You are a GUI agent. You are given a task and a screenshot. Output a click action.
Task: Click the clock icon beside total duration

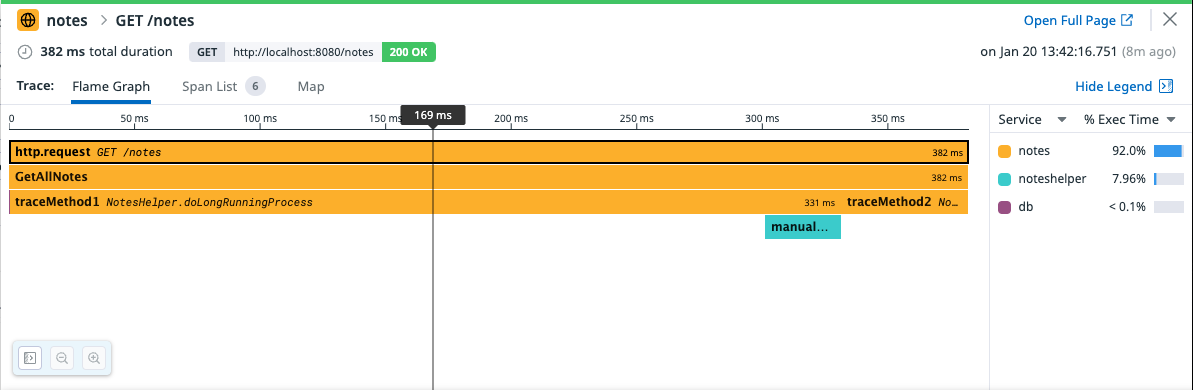(25, 52)
